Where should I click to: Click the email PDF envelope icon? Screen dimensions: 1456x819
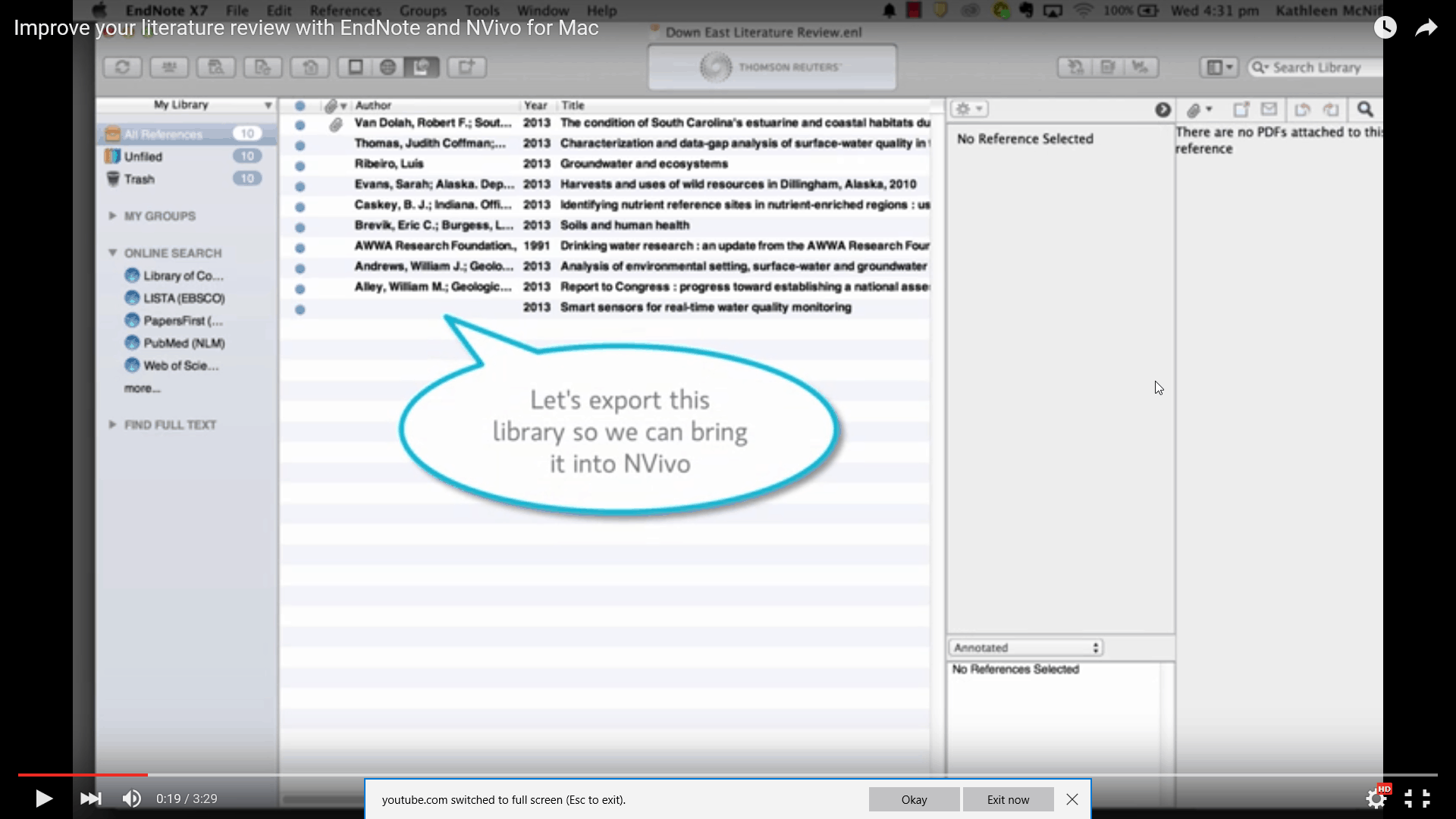[1269, 110]
